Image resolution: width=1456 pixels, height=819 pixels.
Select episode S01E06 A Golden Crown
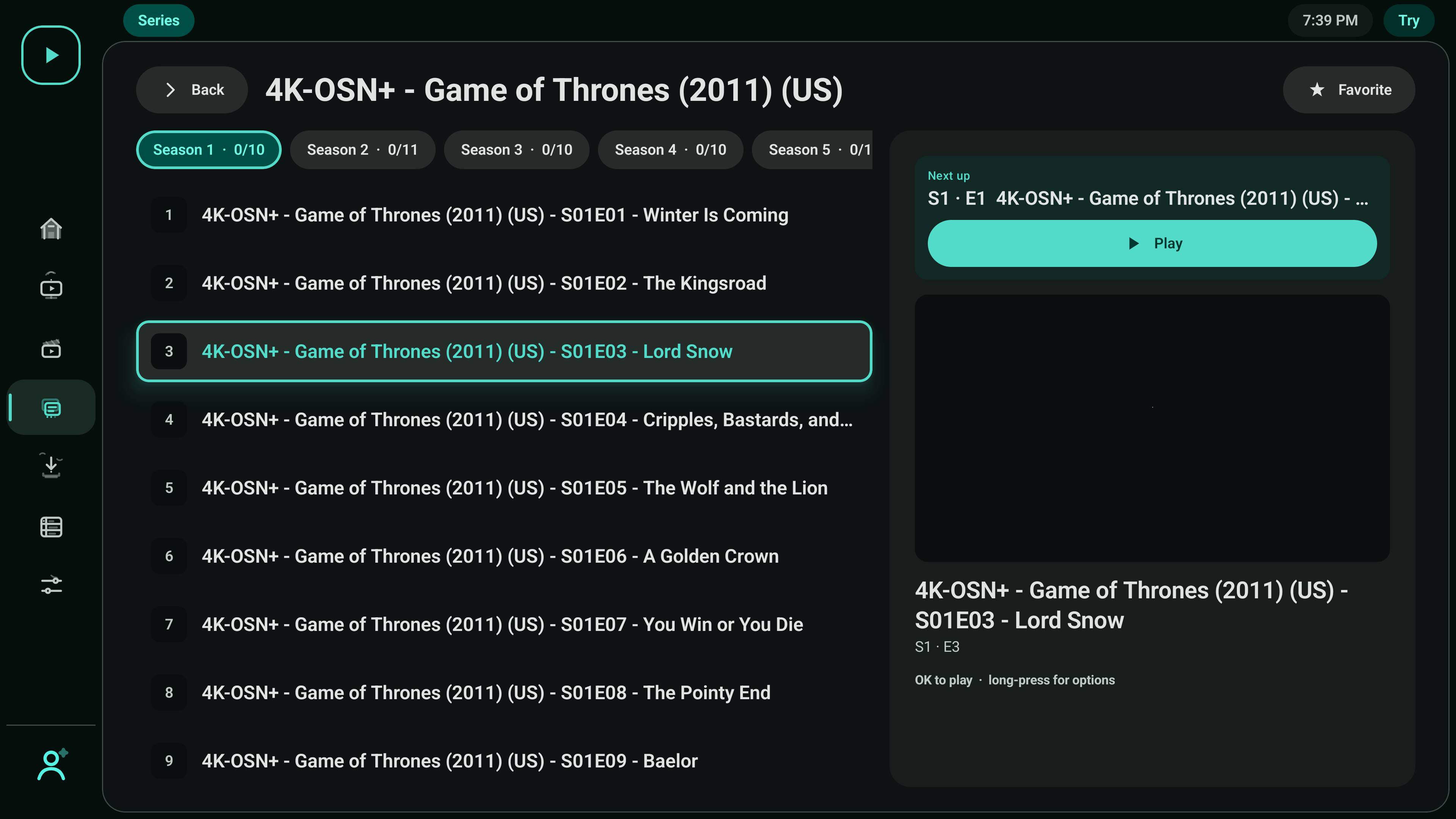pyautogui.click(x=504, y=556)
